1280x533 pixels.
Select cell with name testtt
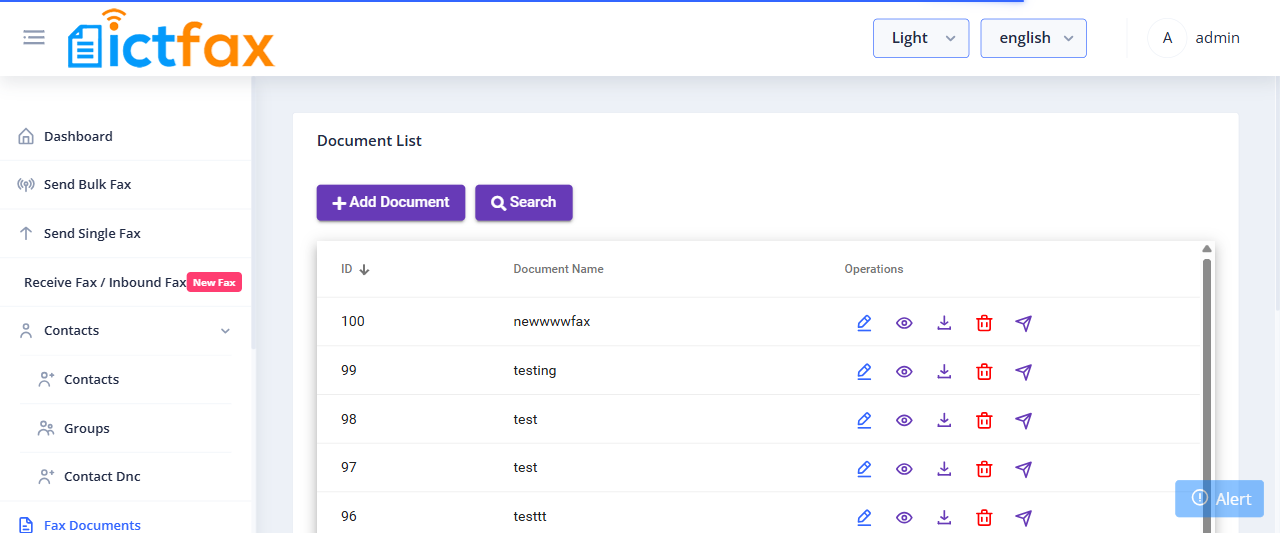point(530,517)
